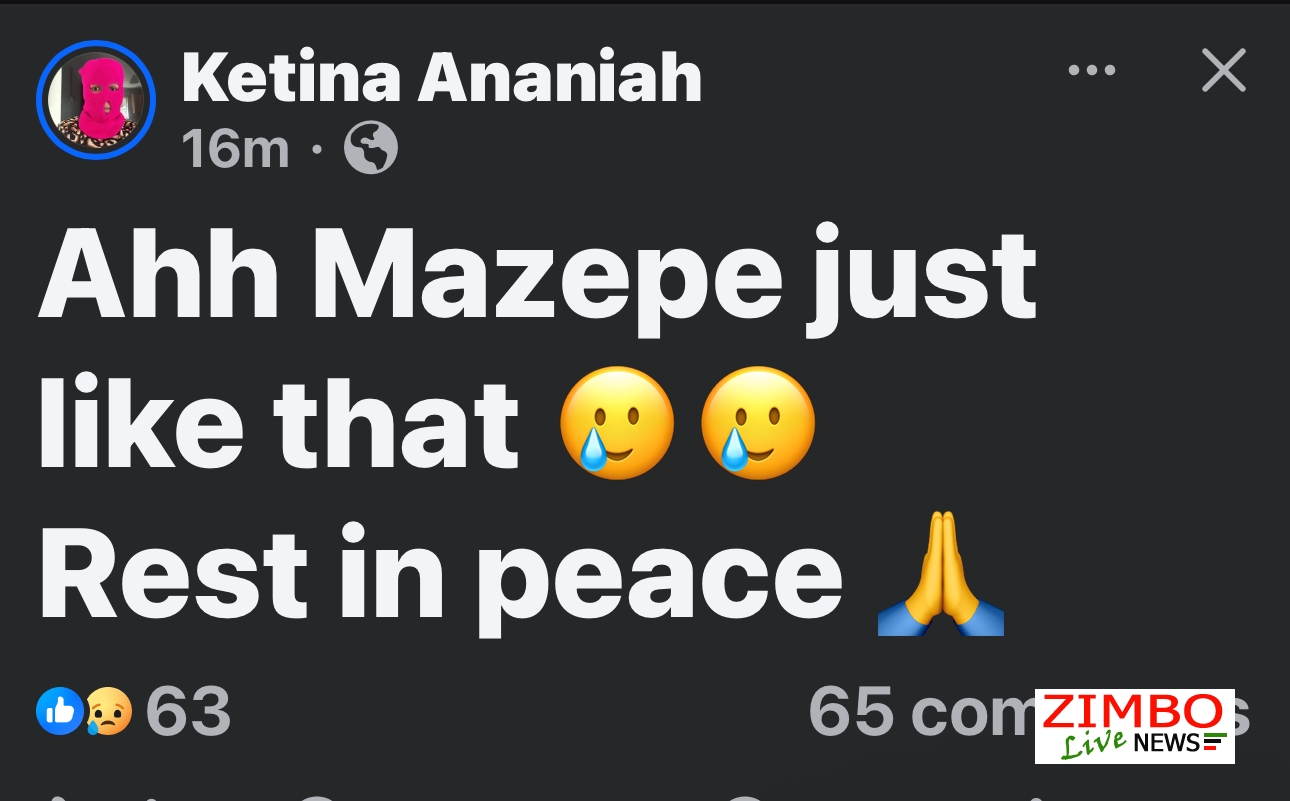Click the sad crying reaction icon
Image resolution: width=1290 pixels, height=801 pixels.
(x=108, y=712)
